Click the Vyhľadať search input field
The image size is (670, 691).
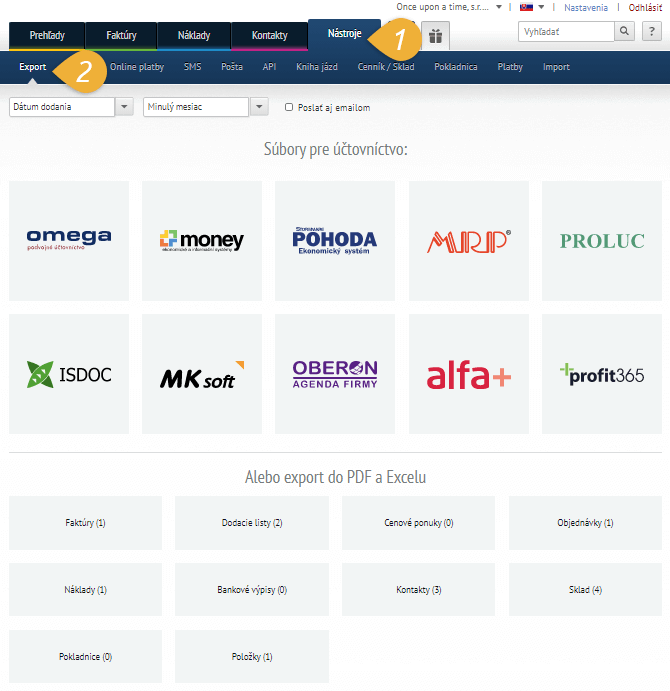[566, 32]
